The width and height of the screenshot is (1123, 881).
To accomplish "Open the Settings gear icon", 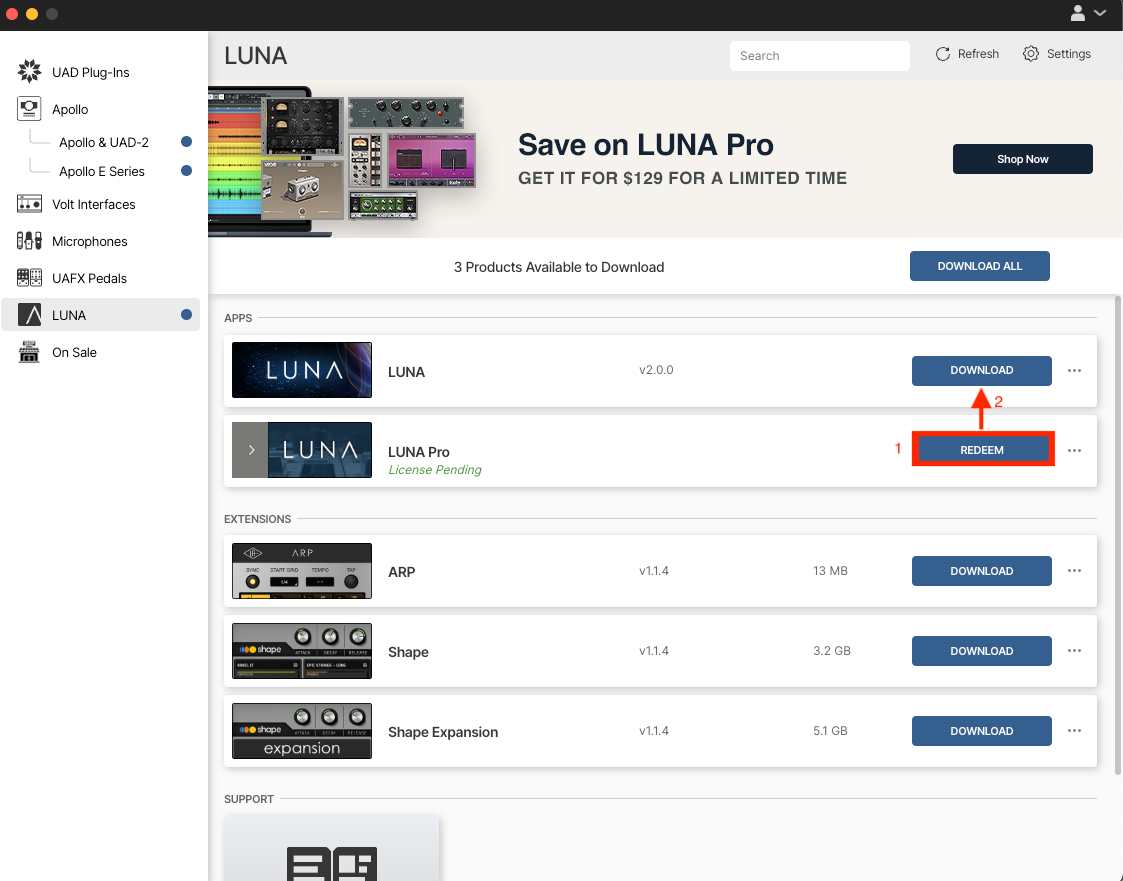I will coord(1031,54).
